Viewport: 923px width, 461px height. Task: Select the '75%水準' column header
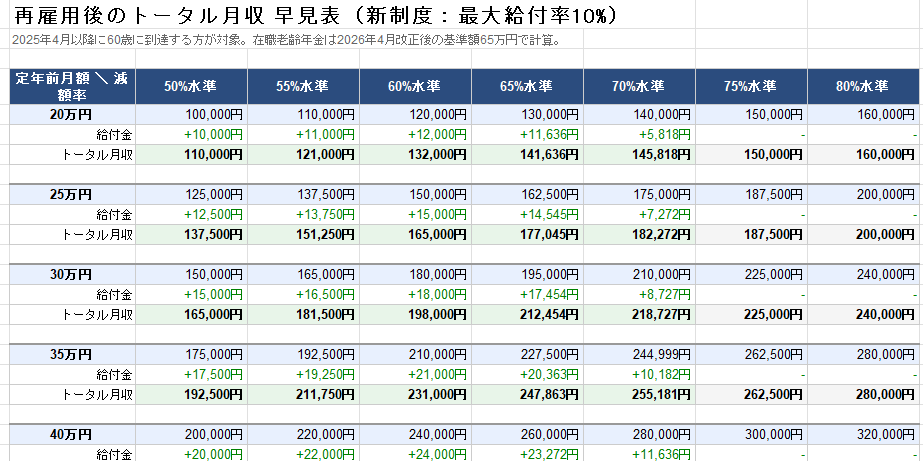(x=751, y=87)
